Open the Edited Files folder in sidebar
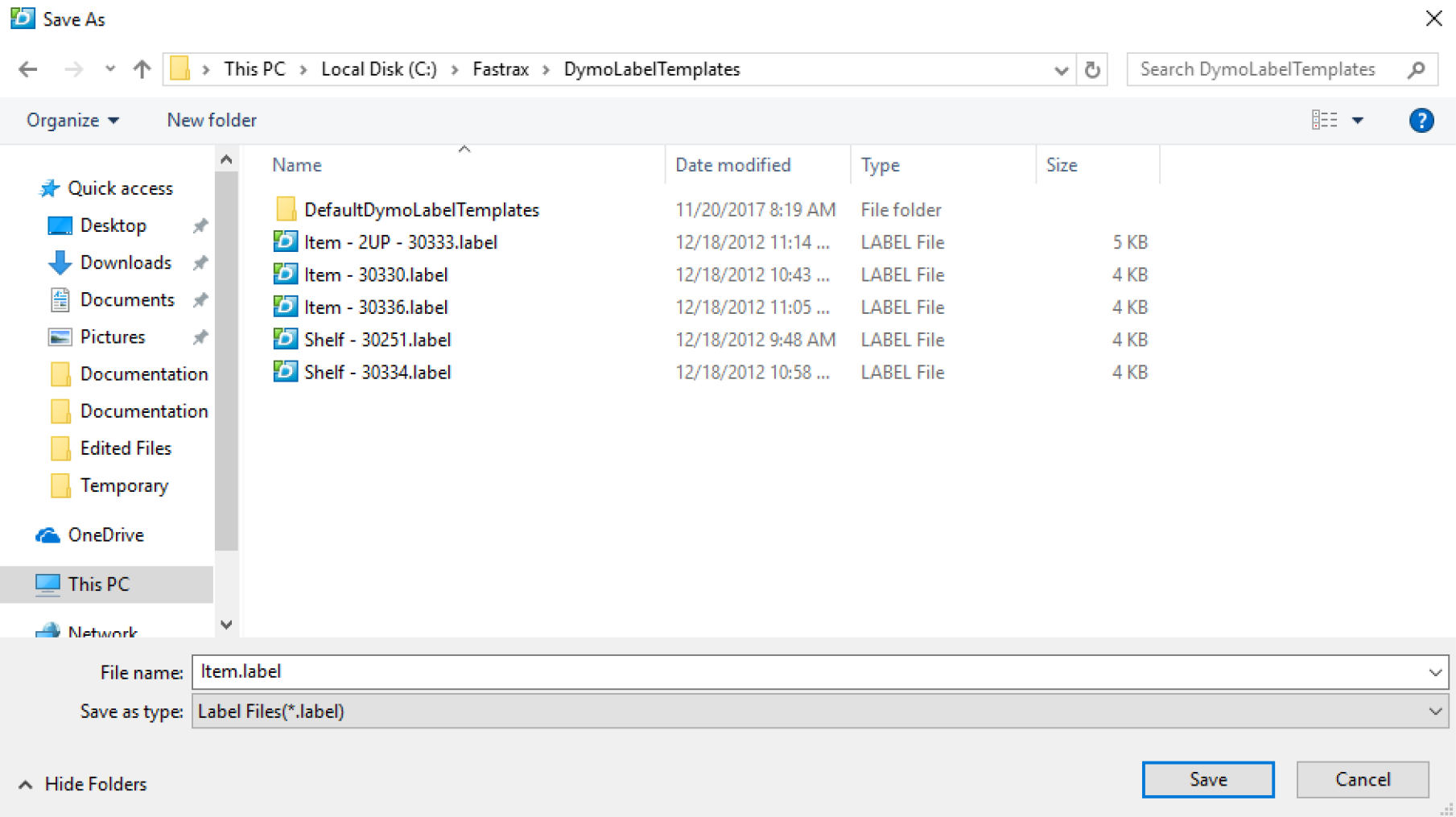 click(x=126, y=448)
